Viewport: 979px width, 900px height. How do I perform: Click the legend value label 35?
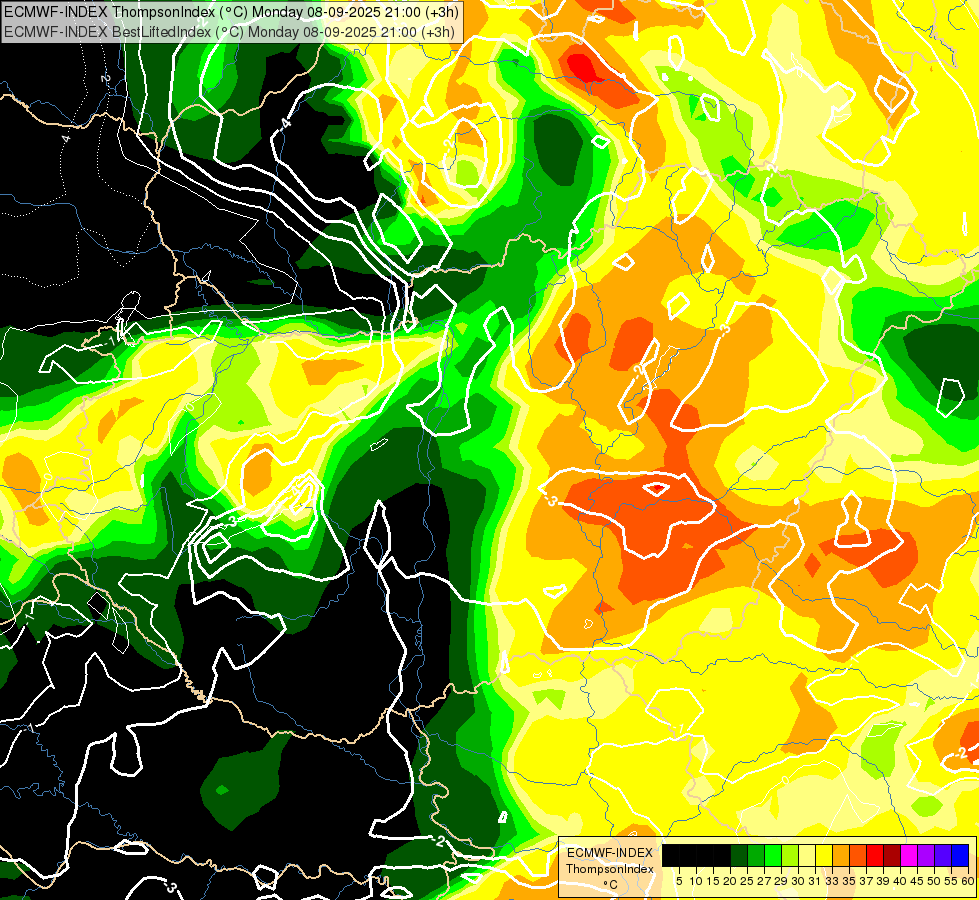[x=849, y=881]
